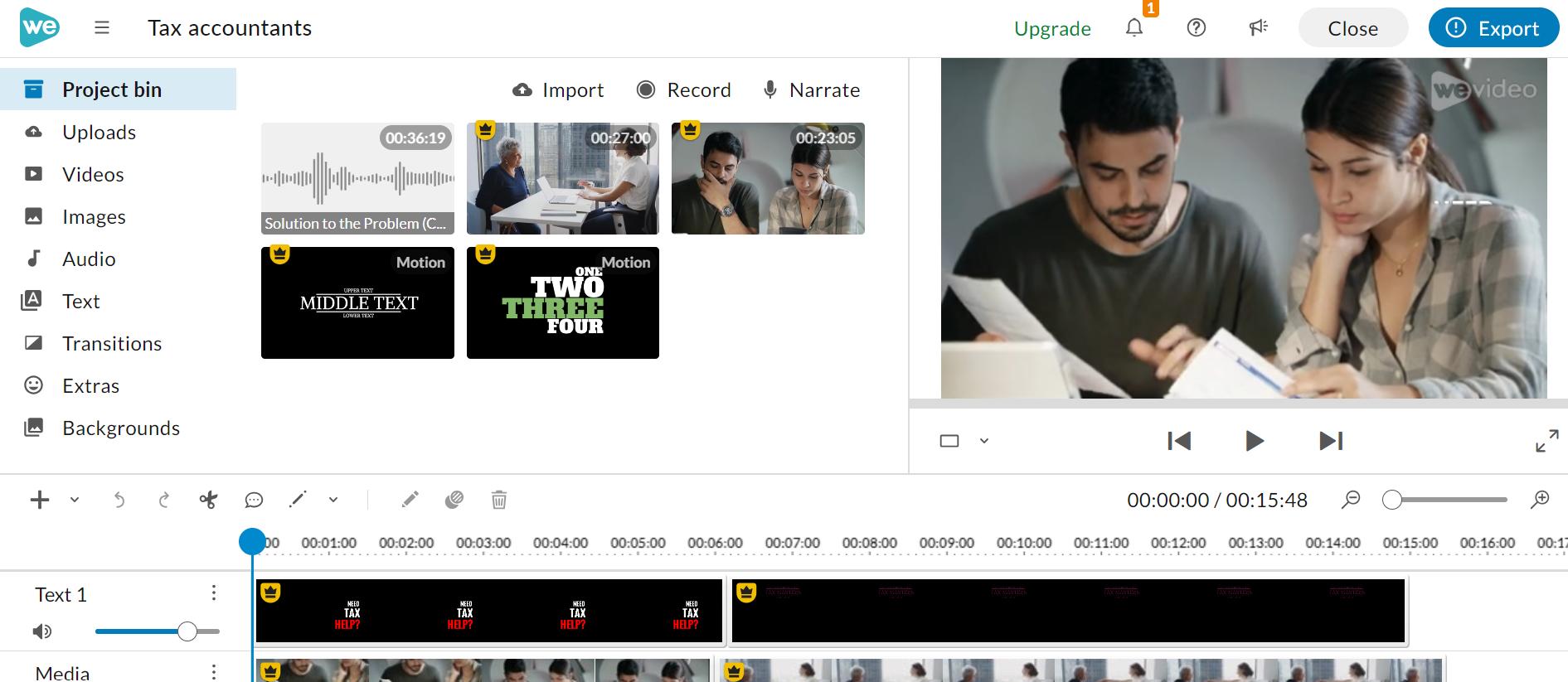Select the magic wand tool icon
Image resolution: width=1568 pixels, height=682 pixels.
(x=298, y=500)
